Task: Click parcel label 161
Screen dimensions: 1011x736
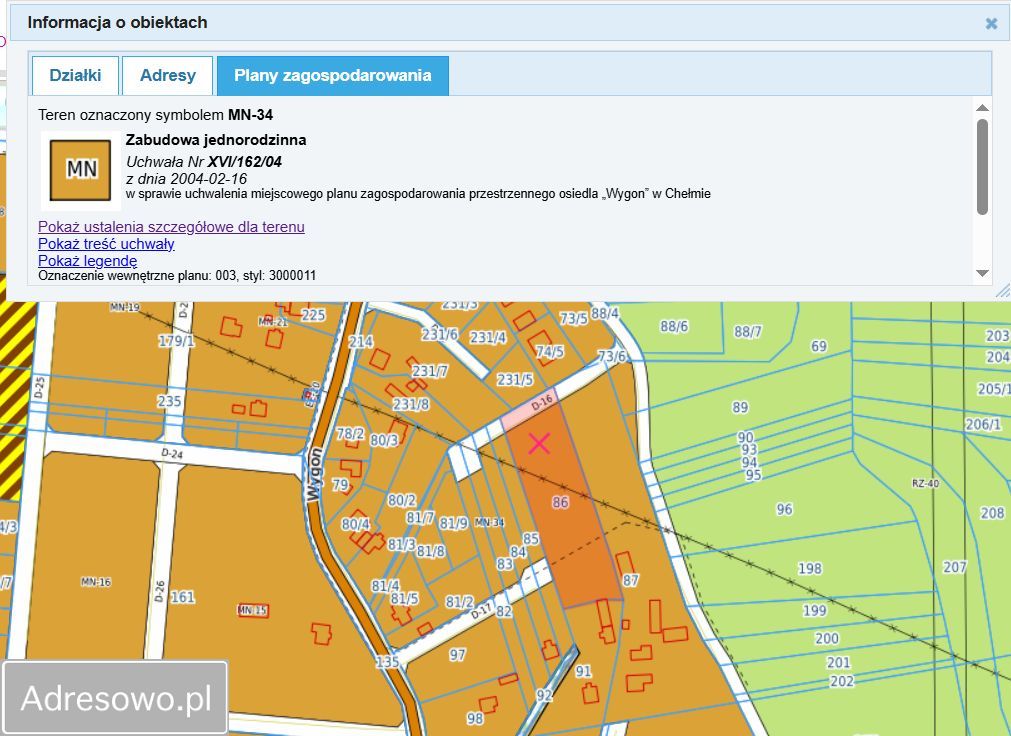Action: click(182, 597)
